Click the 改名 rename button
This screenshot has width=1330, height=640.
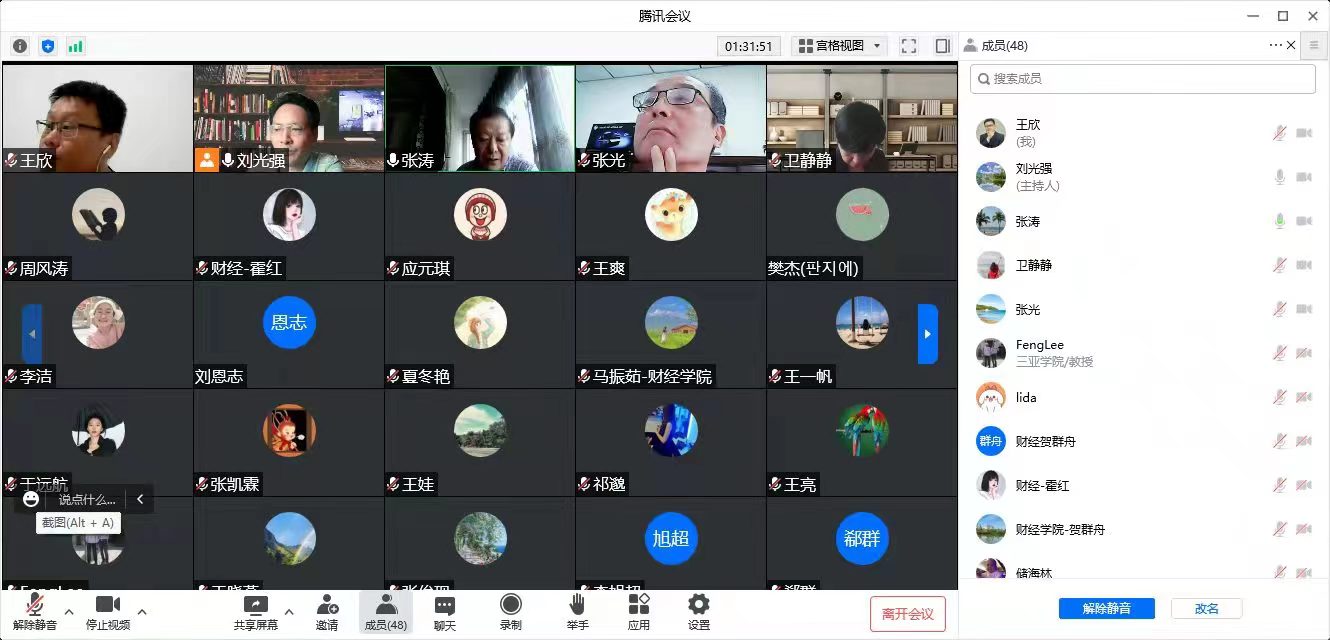coord(1206,608)
